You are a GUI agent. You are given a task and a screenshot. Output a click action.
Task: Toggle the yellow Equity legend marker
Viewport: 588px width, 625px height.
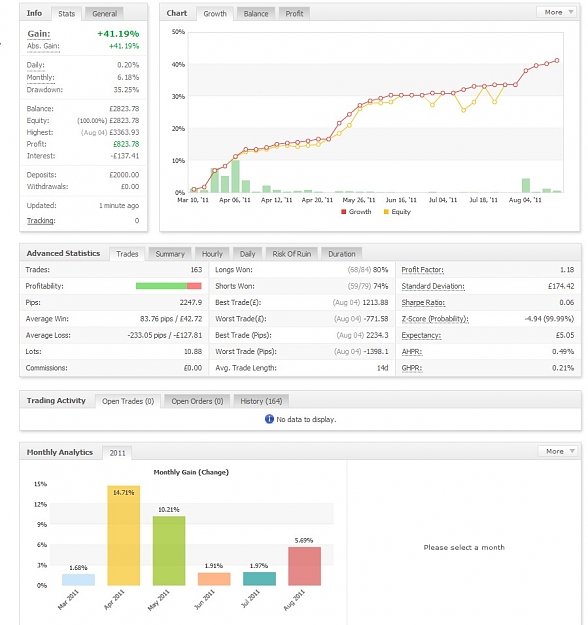pyautogui.click(x=386, y=212)
